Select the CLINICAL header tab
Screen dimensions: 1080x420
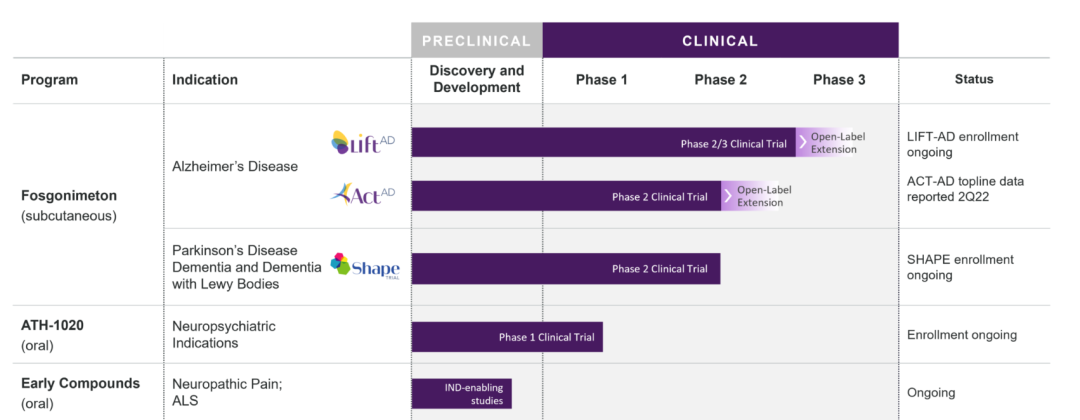click(720, 41)
